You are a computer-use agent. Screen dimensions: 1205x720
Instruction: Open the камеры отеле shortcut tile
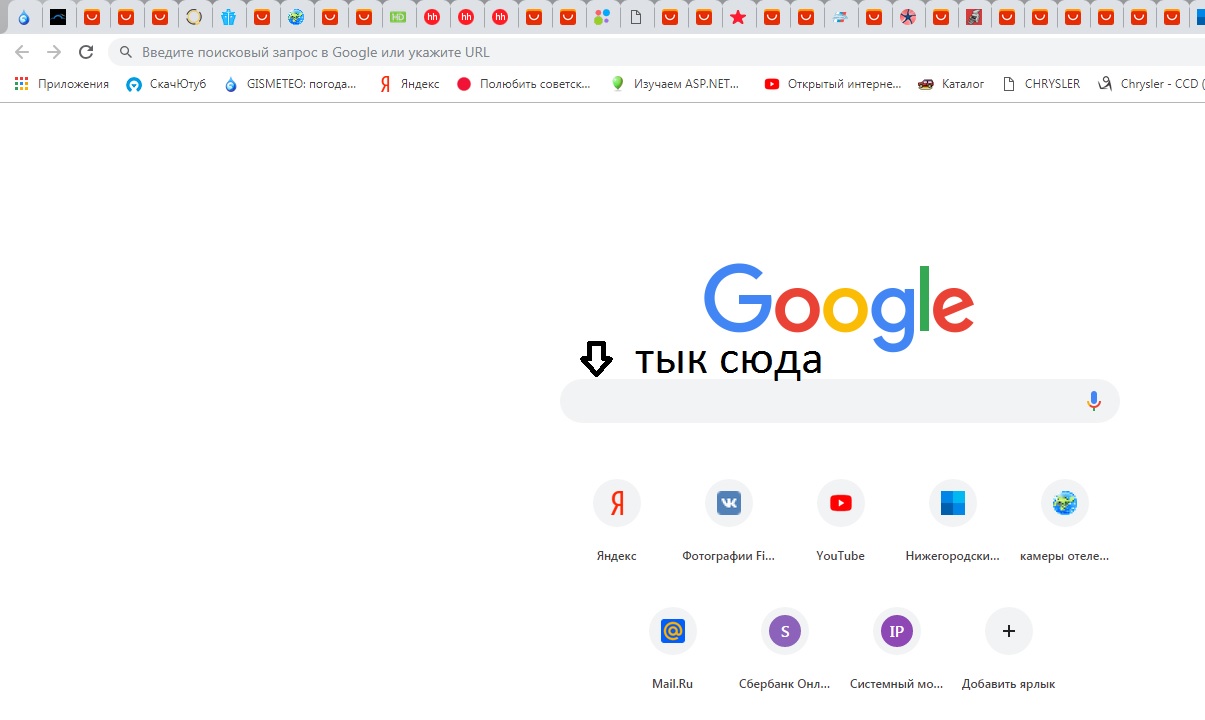click(1064, 503)
